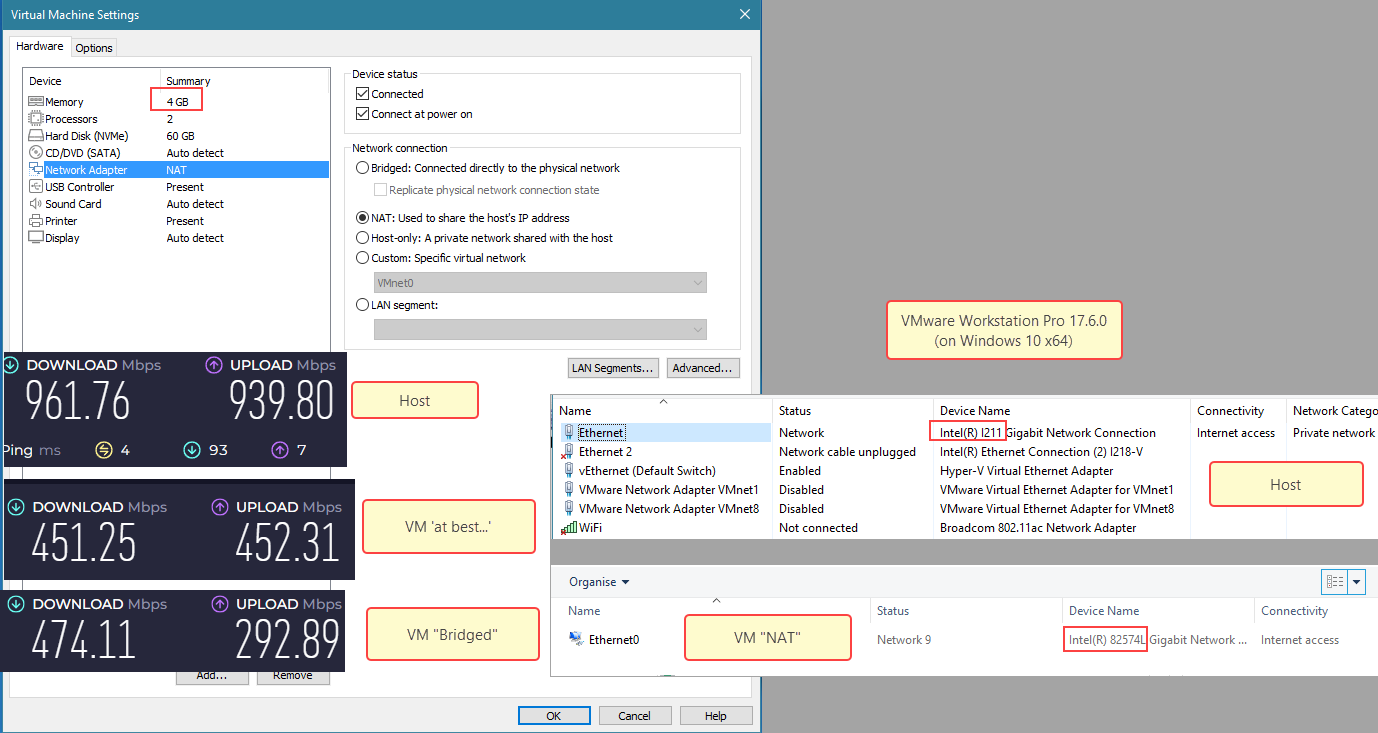Open the LAN Segments dialog
Screen dimensions: 1378x733
point(613,368)
